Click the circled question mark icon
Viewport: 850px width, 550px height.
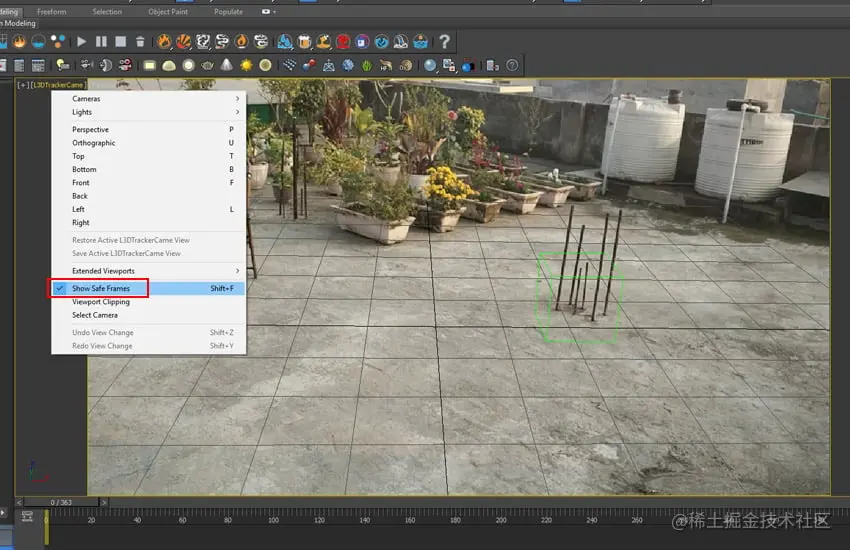tap(512, 65)
